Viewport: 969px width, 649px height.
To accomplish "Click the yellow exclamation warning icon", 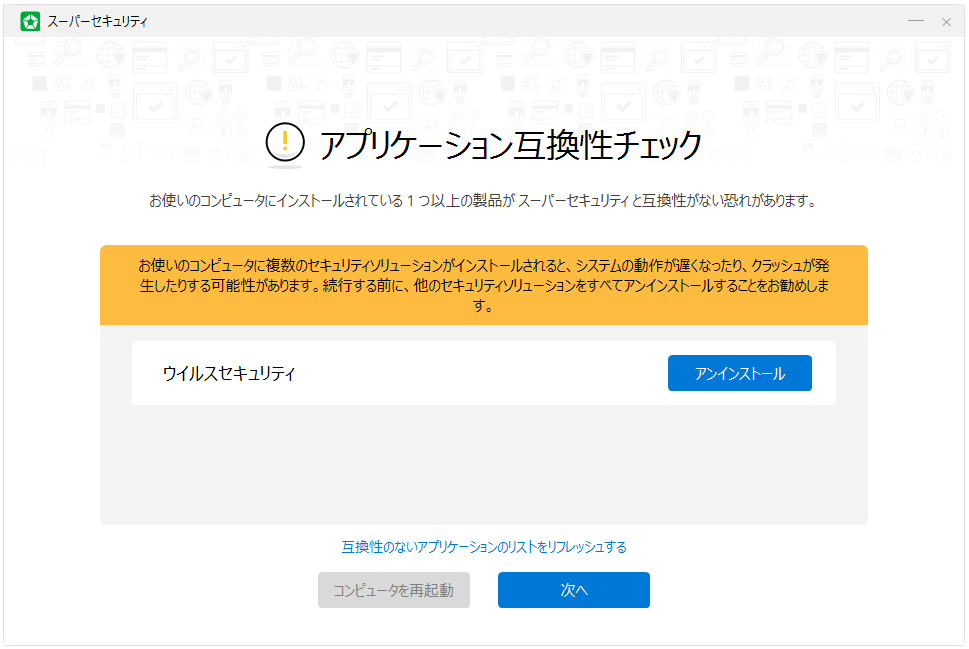I will pos(285,142).
